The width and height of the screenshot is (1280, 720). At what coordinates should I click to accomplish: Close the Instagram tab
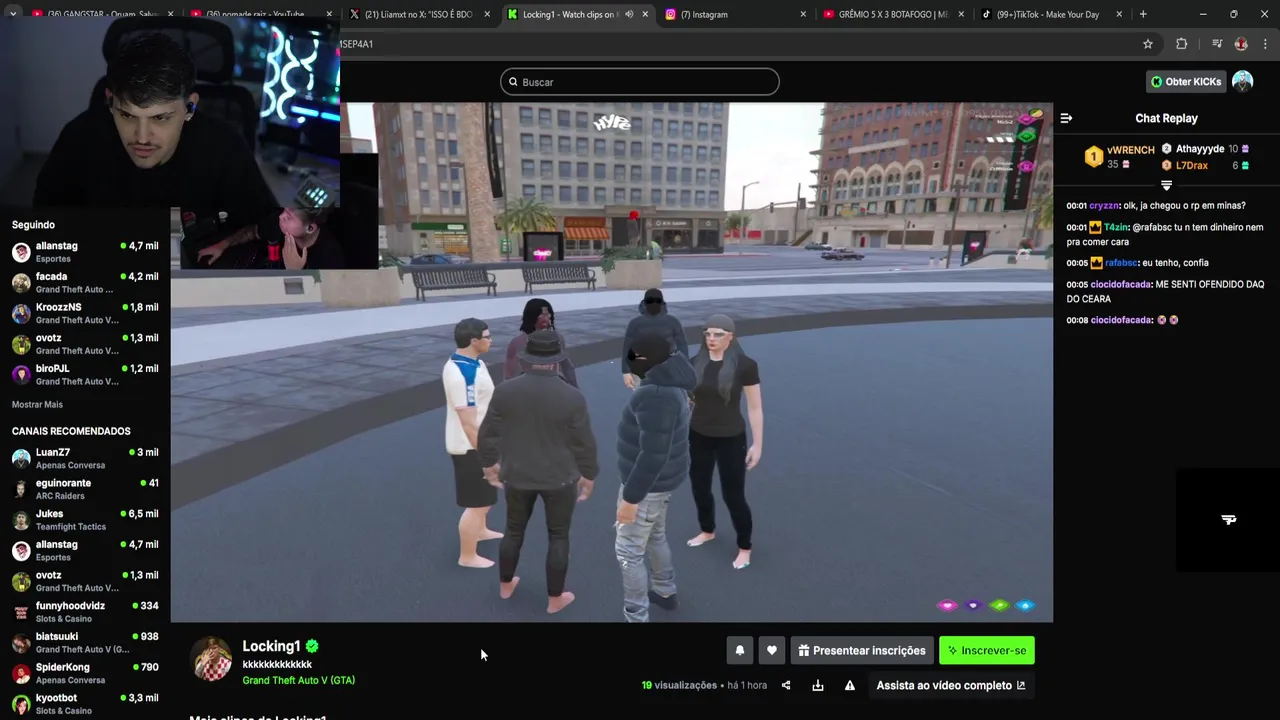click(x=803, y=14)
